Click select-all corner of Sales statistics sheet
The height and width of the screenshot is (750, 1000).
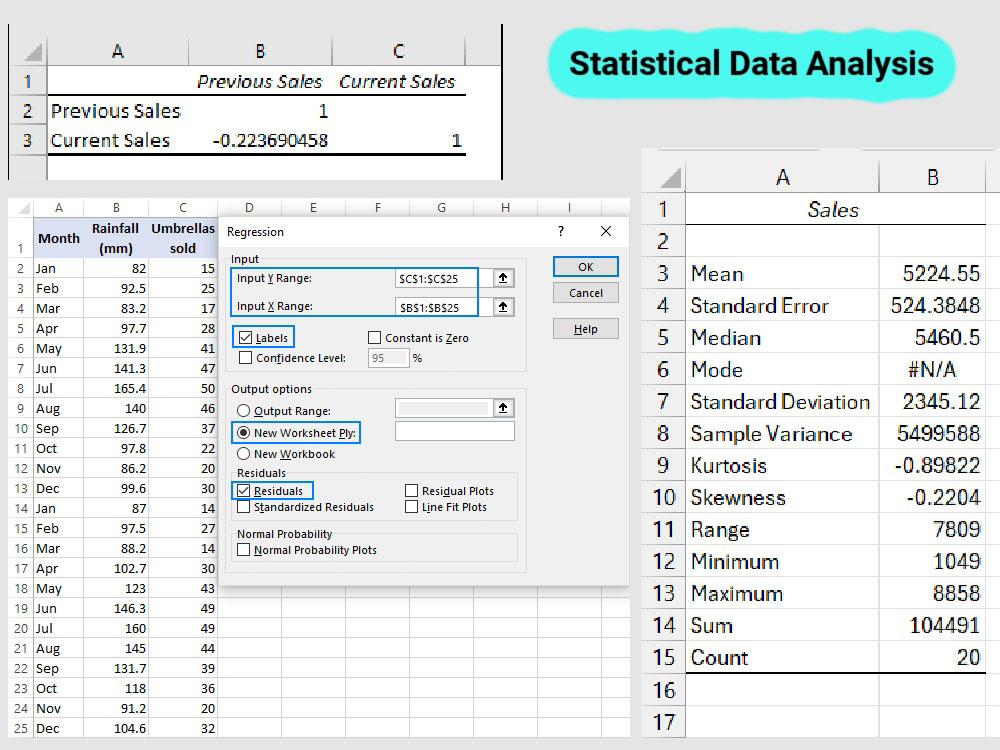[x=664, y=177]
